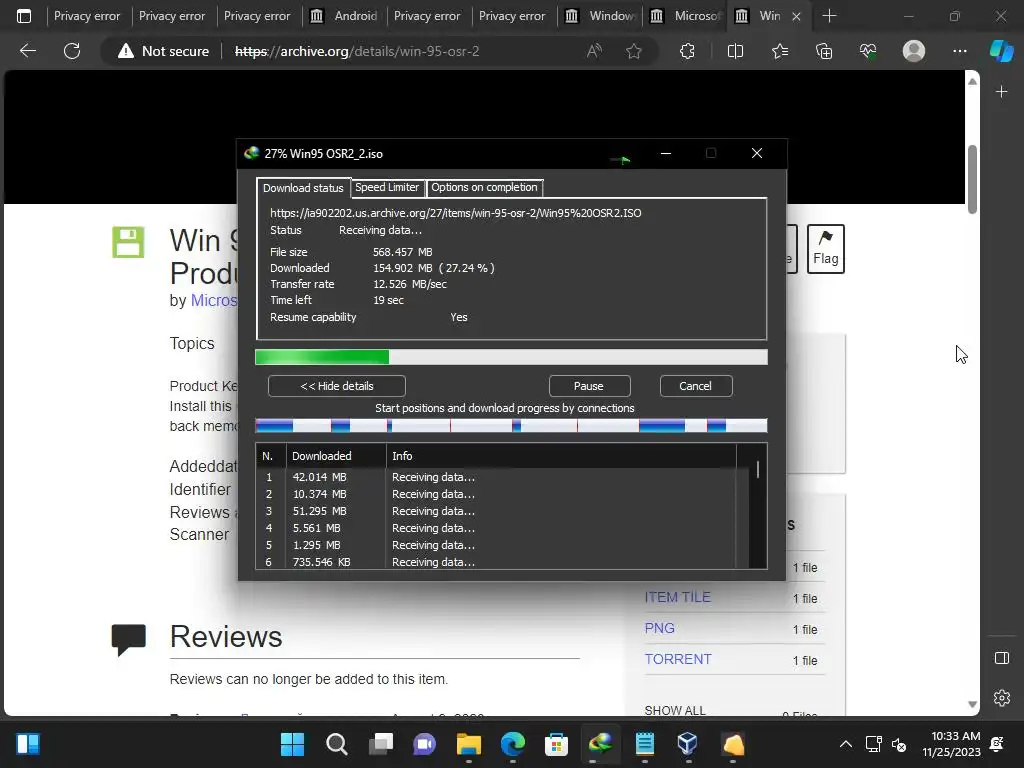The width and height of the screenshot is (1024, 768).
Task: Click the Not secure warning icon
Action: (x=125, y=51)
